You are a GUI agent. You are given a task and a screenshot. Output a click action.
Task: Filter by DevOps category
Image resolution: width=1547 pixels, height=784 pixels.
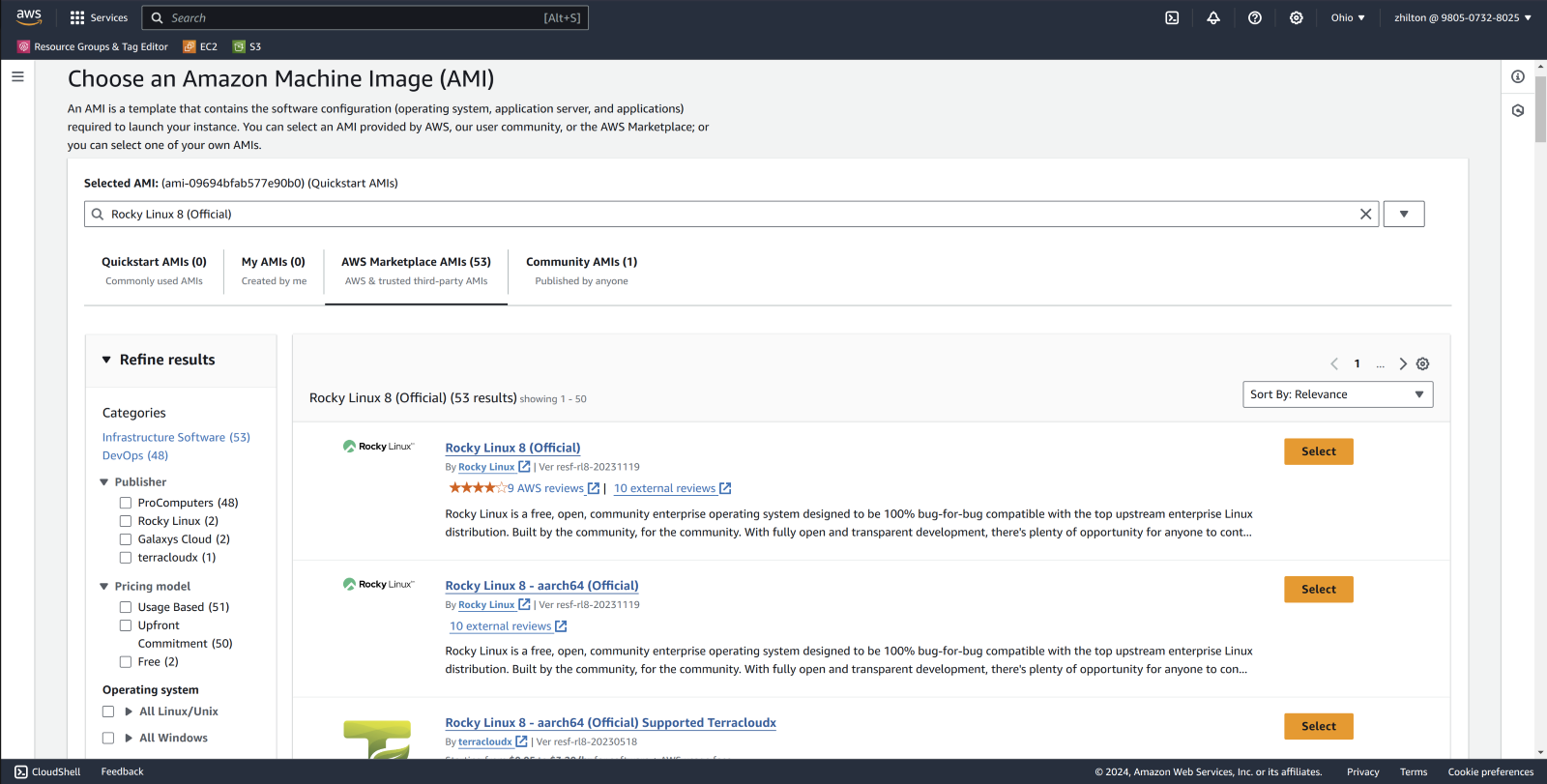tap(135, 455)
